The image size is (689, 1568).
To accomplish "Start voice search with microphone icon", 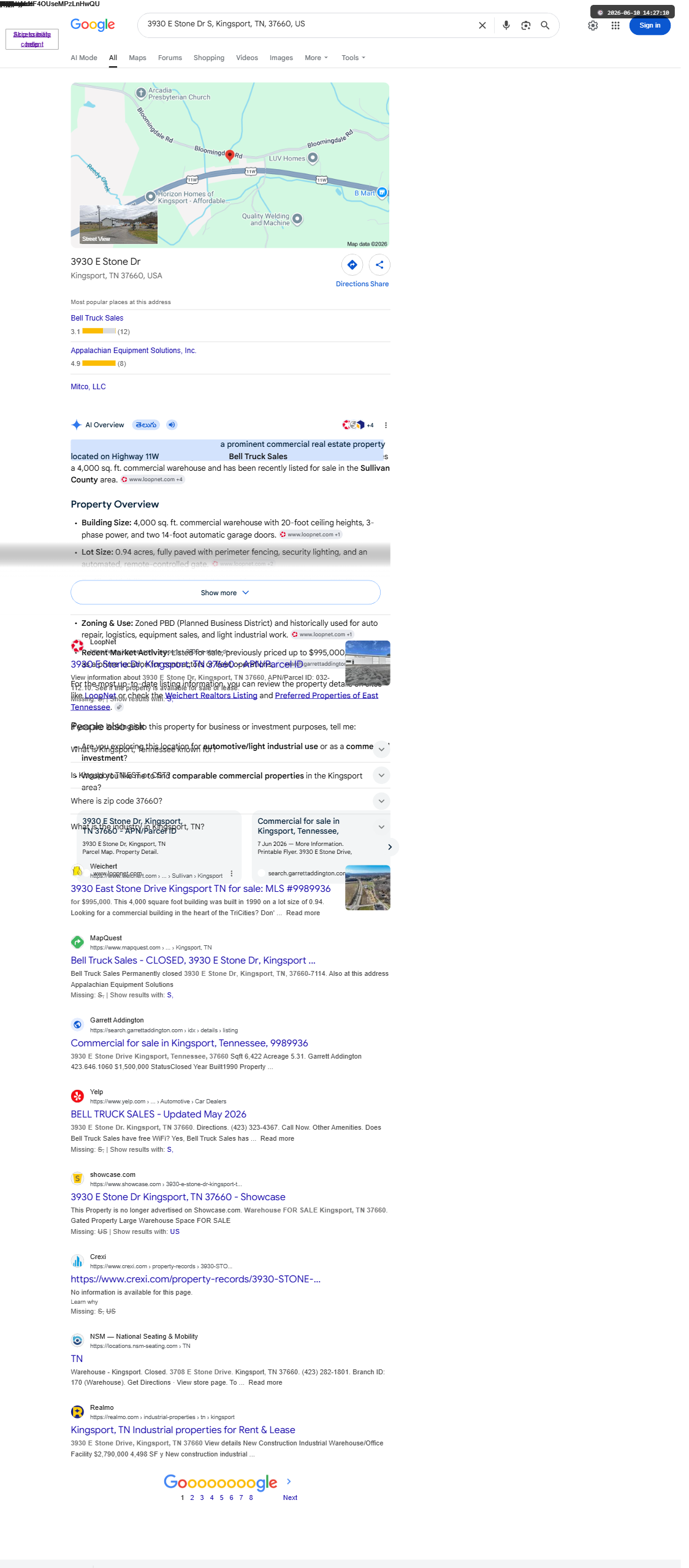I will (x=506, y=26).
